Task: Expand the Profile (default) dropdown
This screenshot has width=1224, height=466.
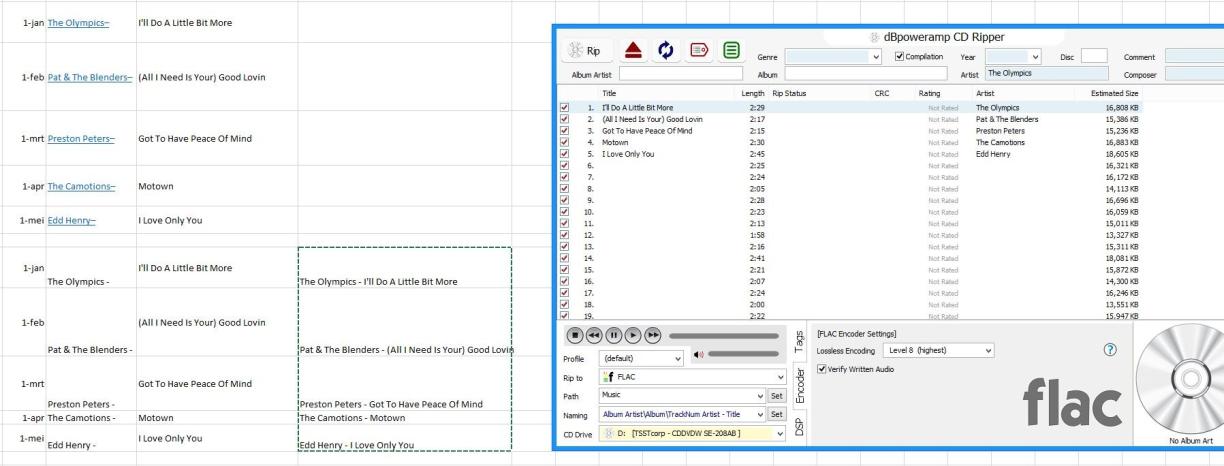Action: pyautogui.click(x=679, y=357)
